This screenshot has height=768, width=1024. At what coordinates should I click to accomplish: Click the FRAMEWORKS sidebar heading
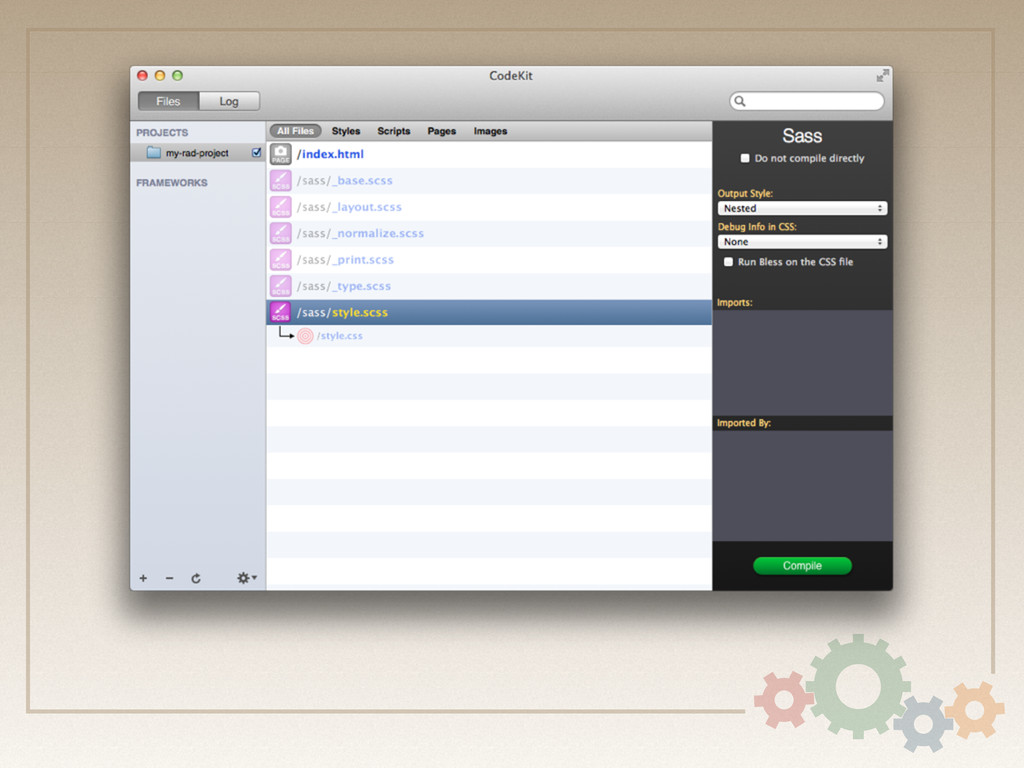coord(172,183)
